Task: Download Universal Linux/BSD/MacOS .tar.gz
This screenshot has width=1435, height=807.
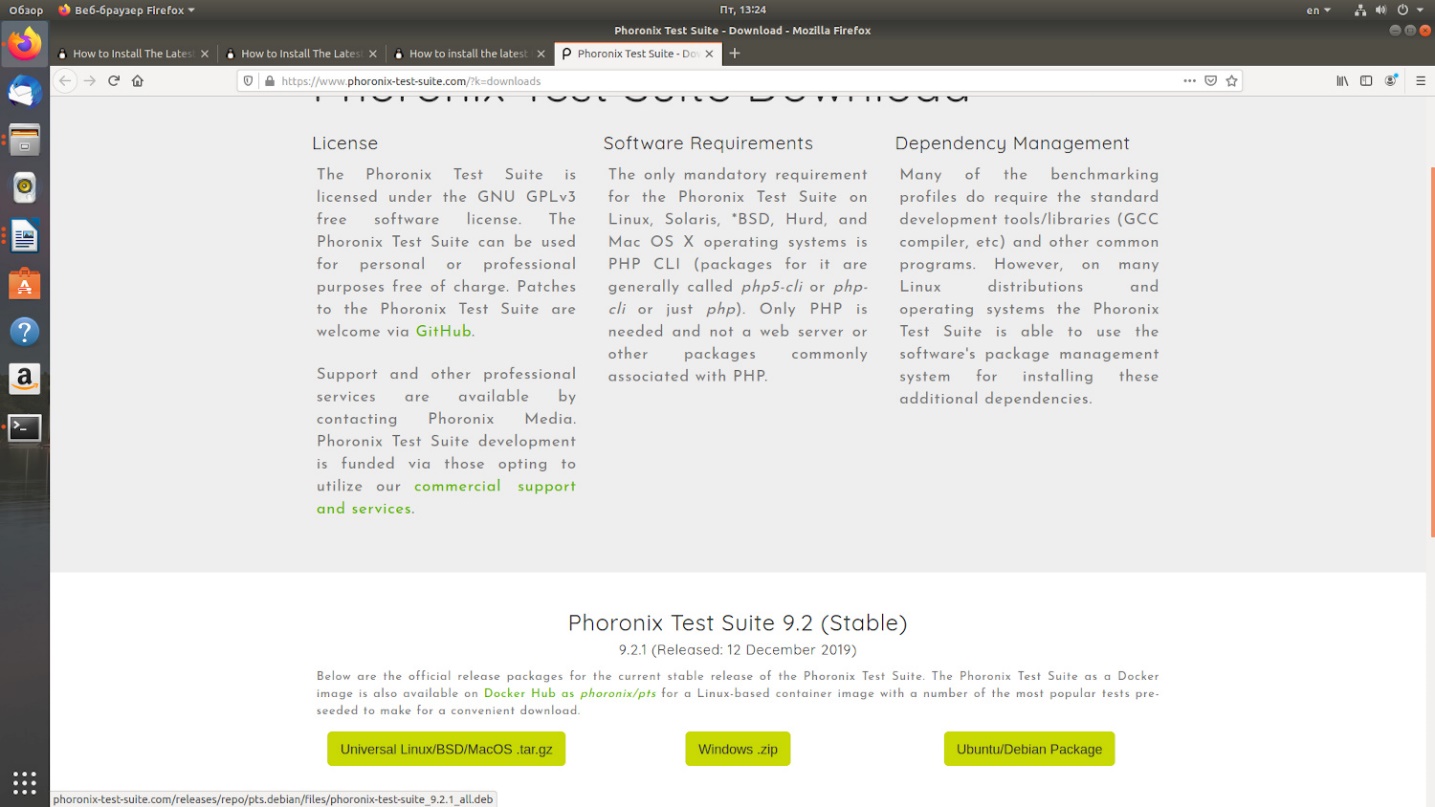Action: pyautogui.click(x=446, y=749)
